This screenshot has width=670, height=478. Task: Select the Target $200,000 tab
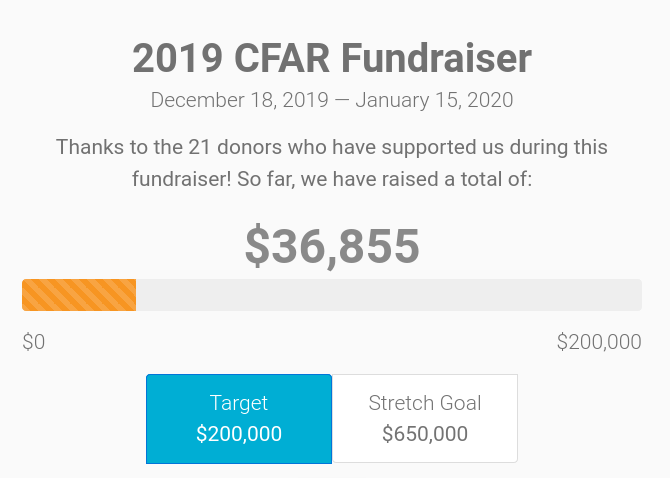point(239,419)
